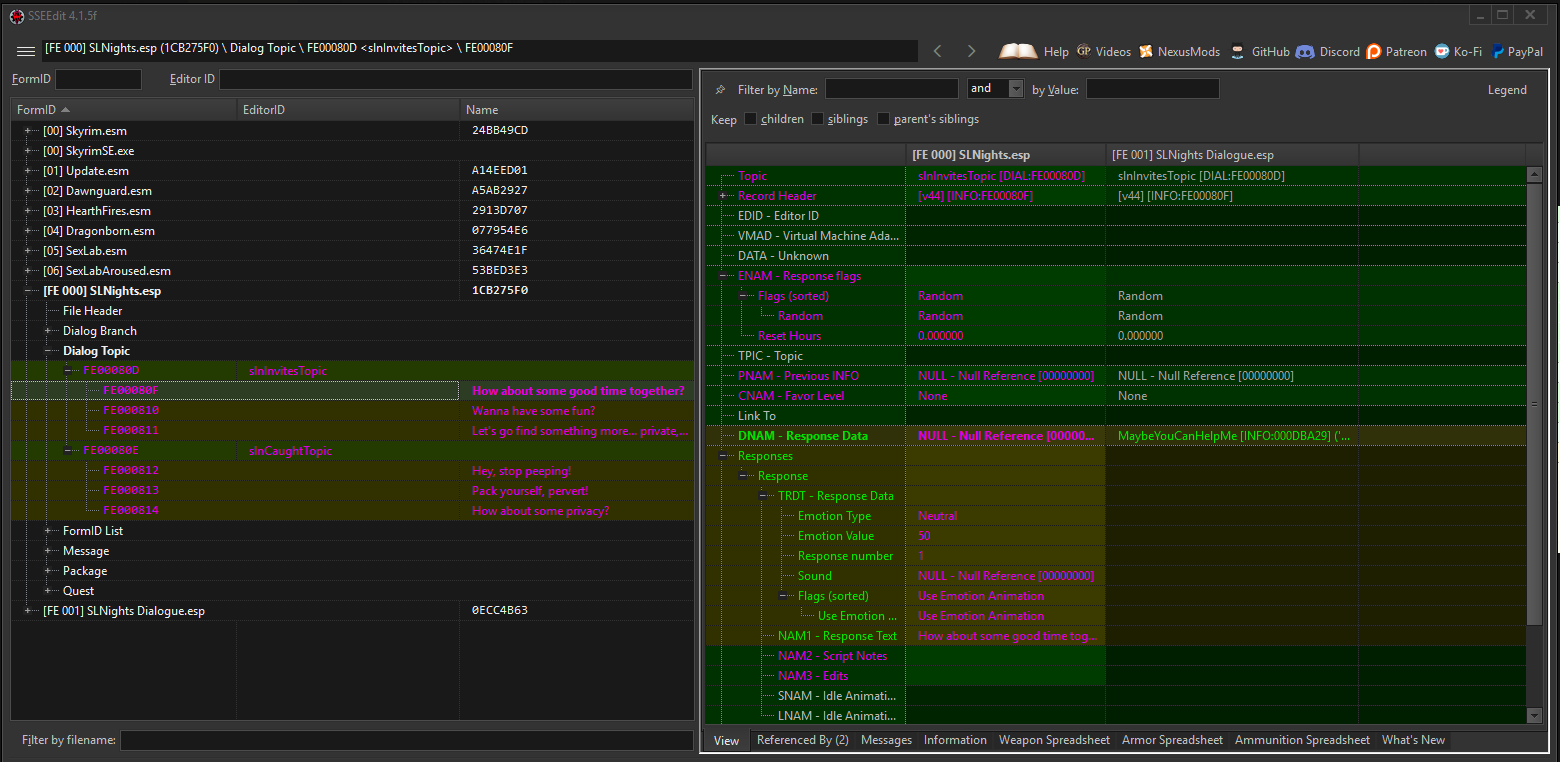Expand the SexLab.esm node
The height and width of the screenshot is (762, 1560).
click(30, 251)
